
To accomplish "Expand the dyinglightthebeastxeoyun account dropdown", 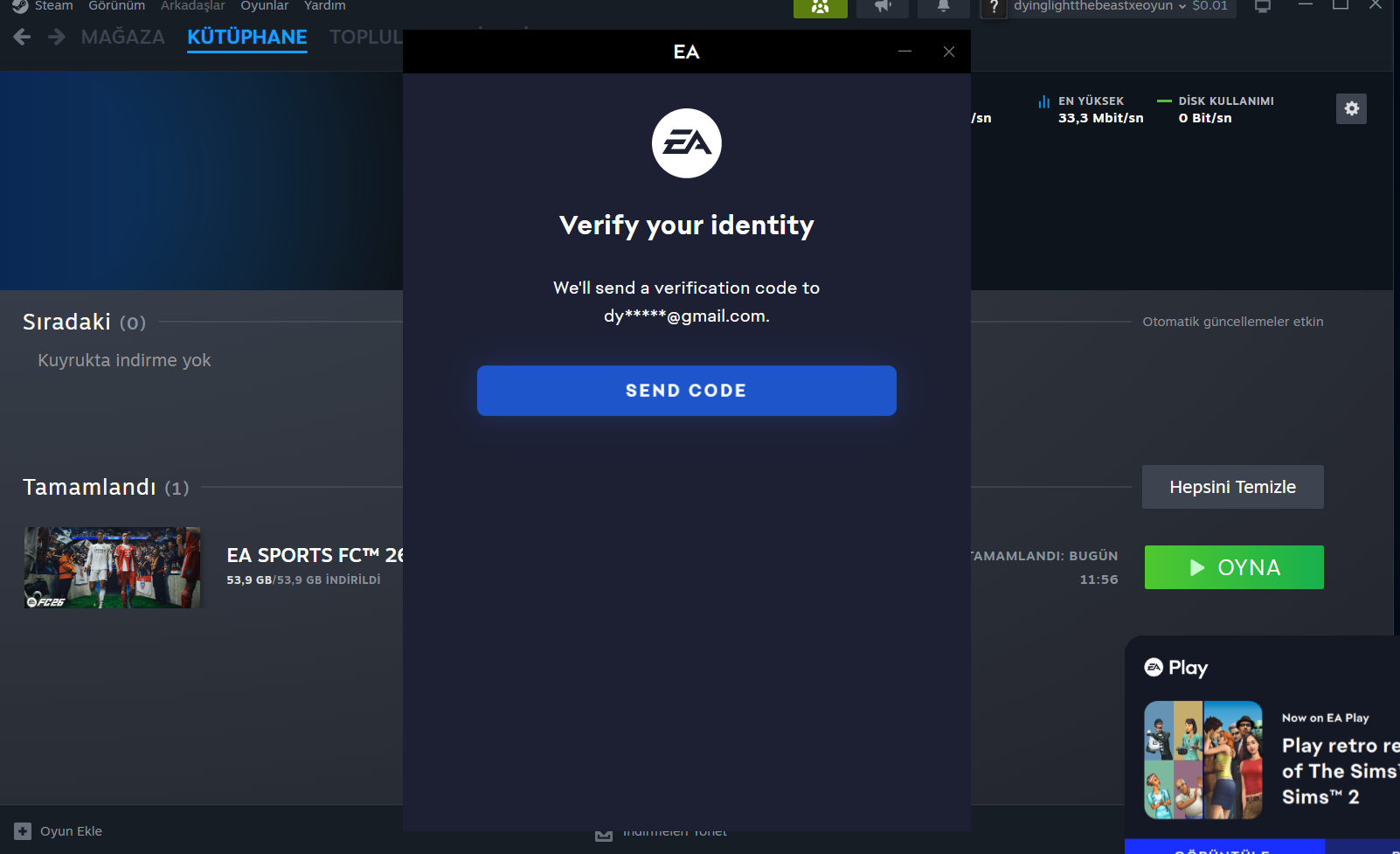I will point(1099,6).
